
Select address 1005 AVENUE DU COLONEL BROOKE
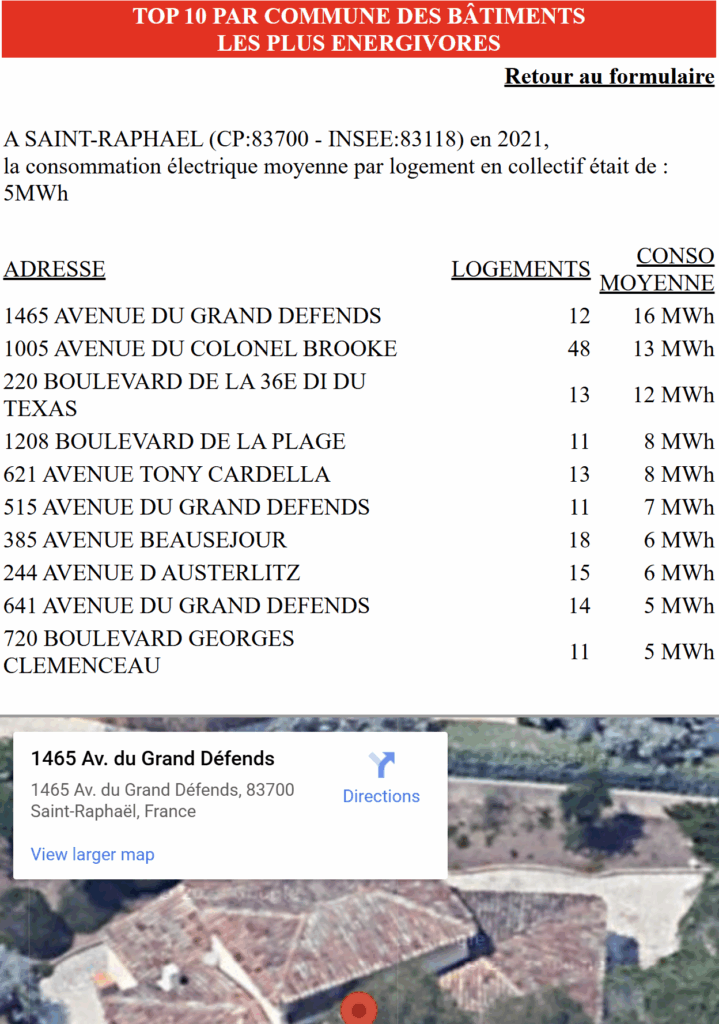coord(200,348)
